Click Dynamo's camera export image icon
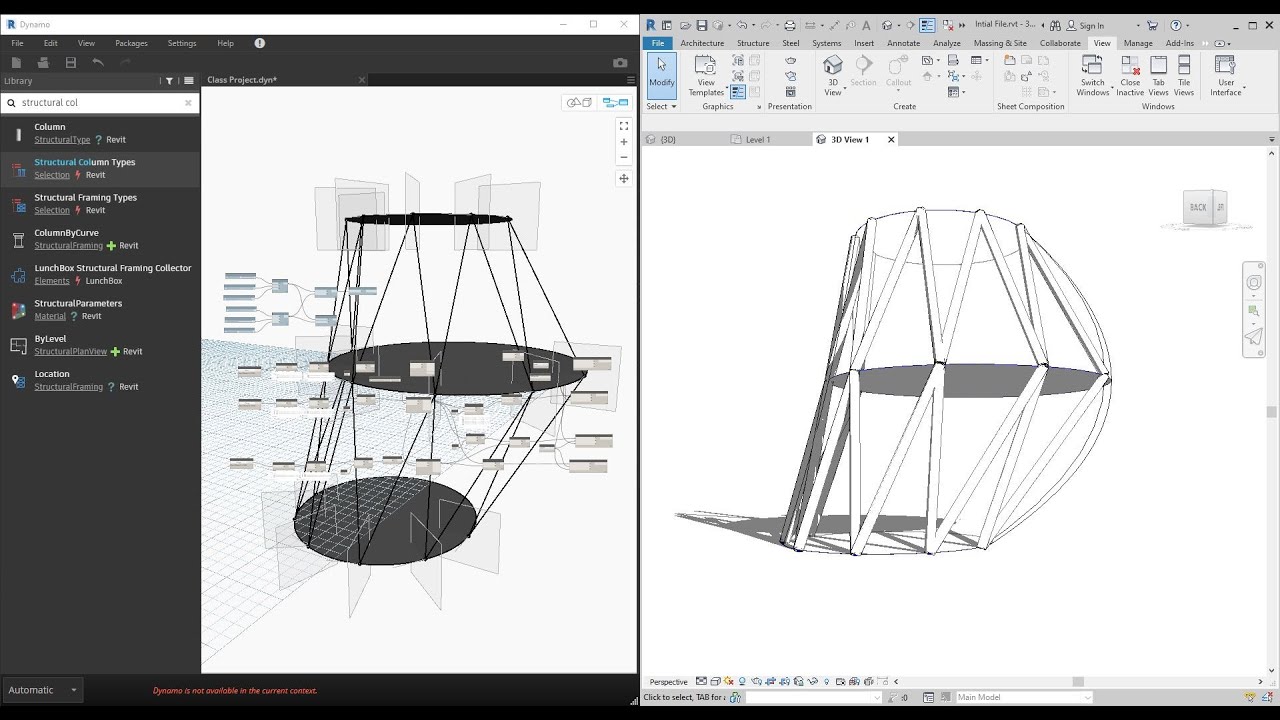 (620, 62)
